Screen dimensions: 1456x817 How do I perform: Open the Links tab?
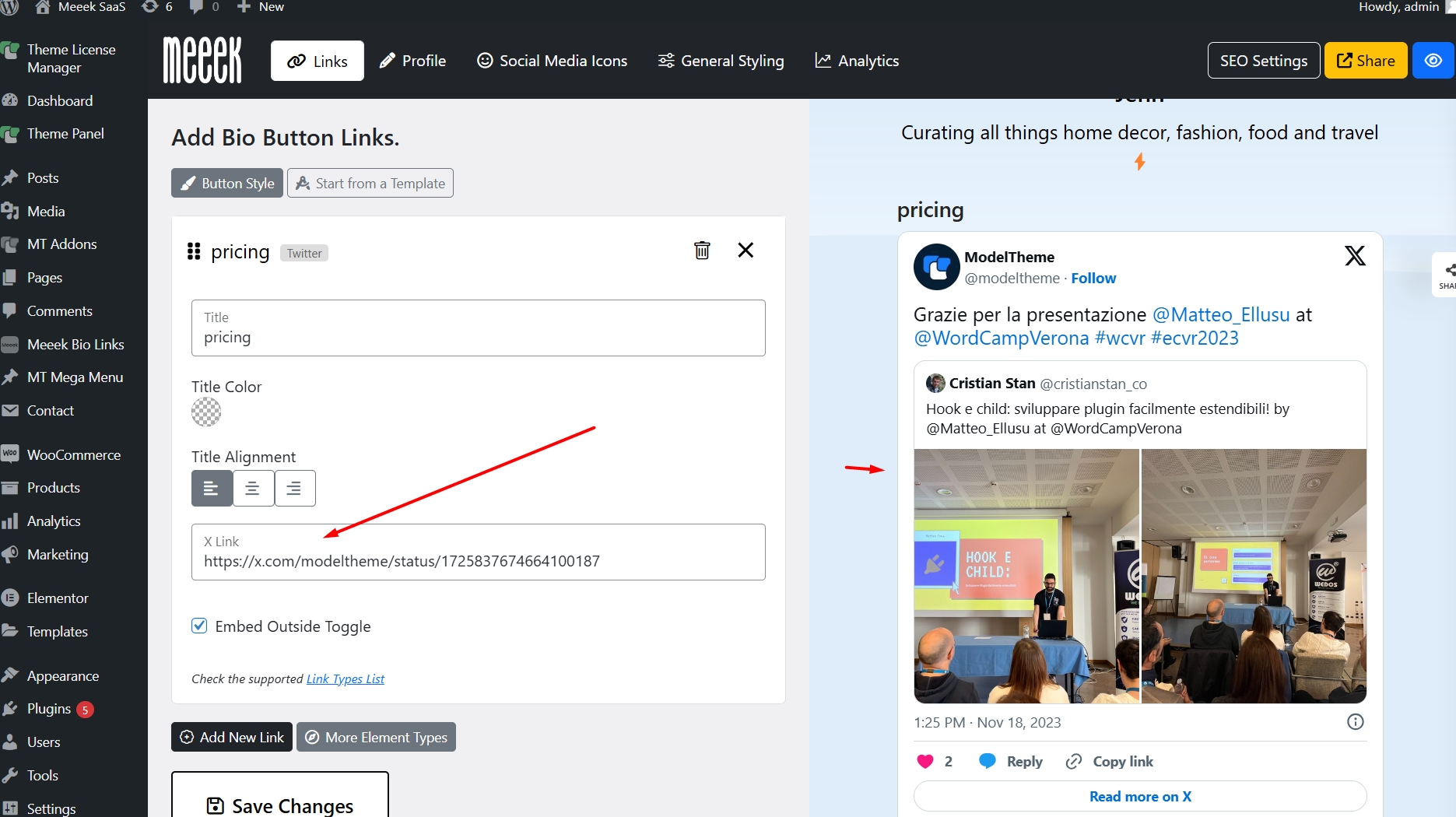tap(317, 61)
